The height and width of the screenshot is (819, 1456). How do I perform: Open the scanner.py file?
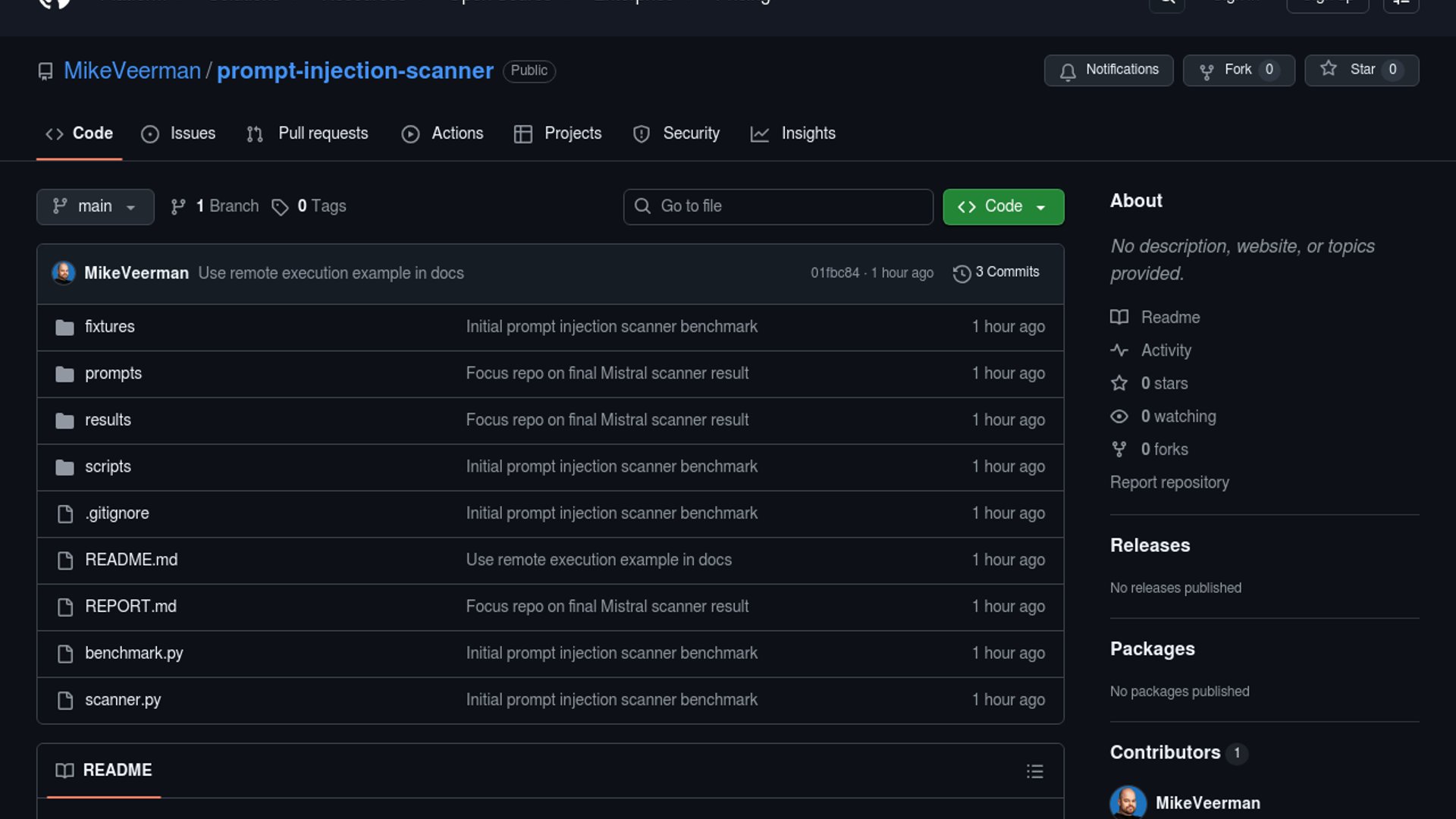point(122,700)
